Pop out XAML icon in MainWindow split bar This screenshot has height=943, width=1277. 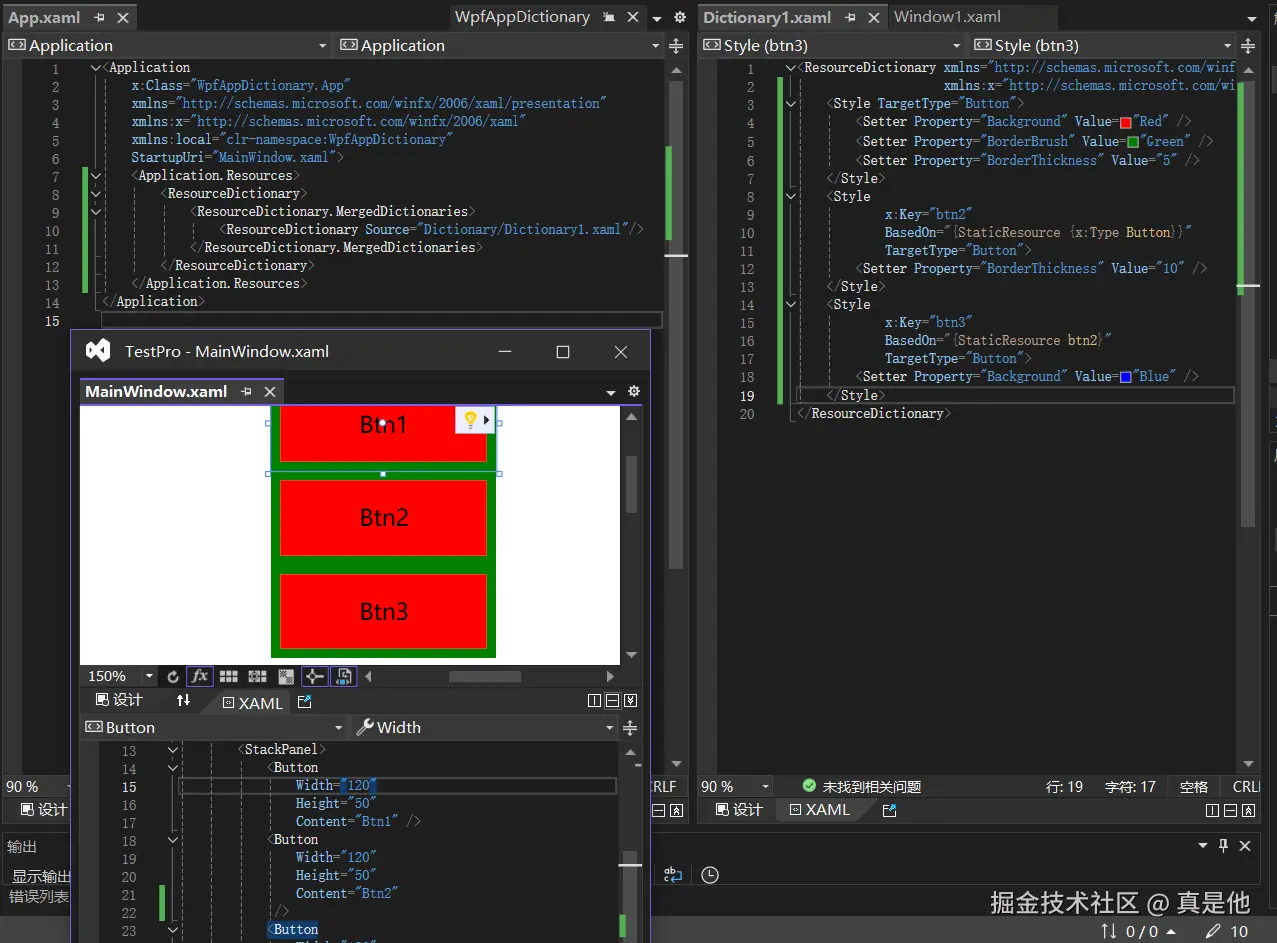[x=305, y=702]
